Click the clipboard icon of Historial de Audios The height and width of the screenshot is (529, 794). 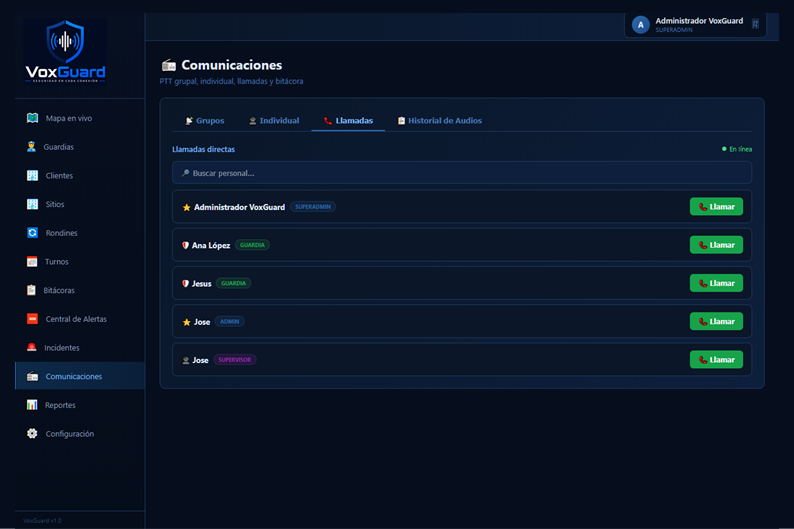coord(402,121)
